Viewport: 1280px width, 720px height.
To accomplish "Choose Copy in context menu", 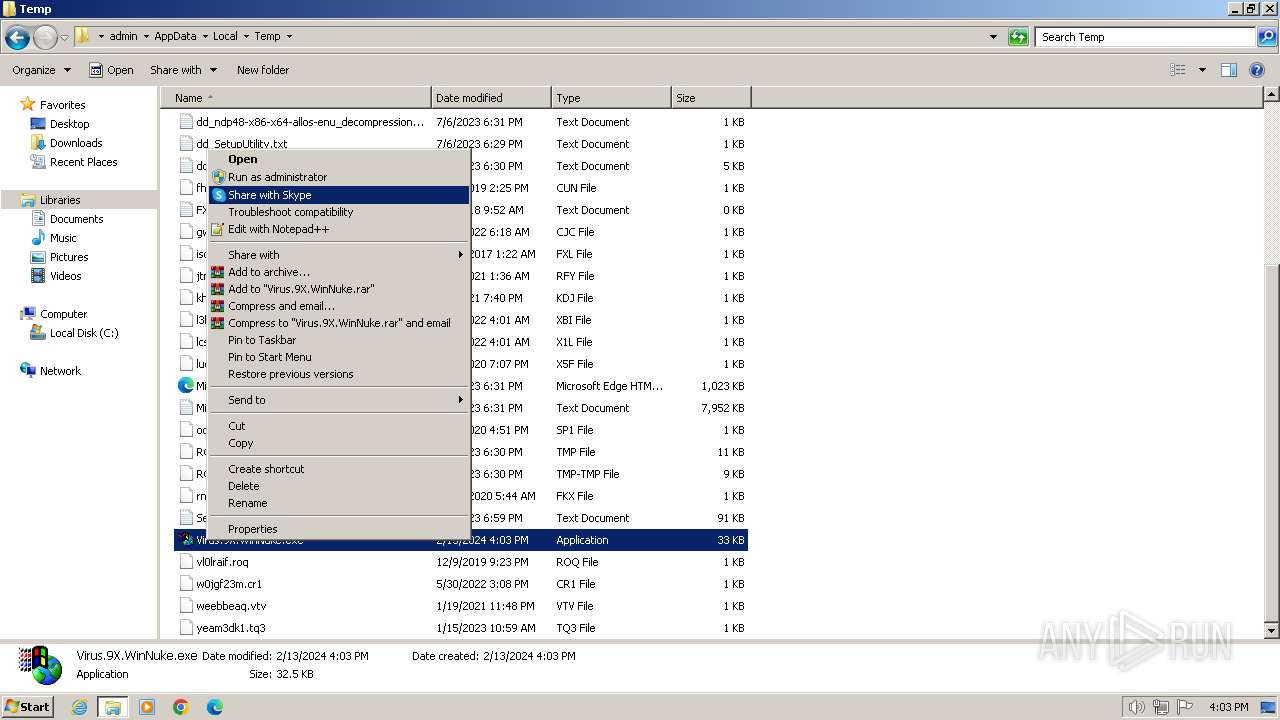I will coord(338,443).
